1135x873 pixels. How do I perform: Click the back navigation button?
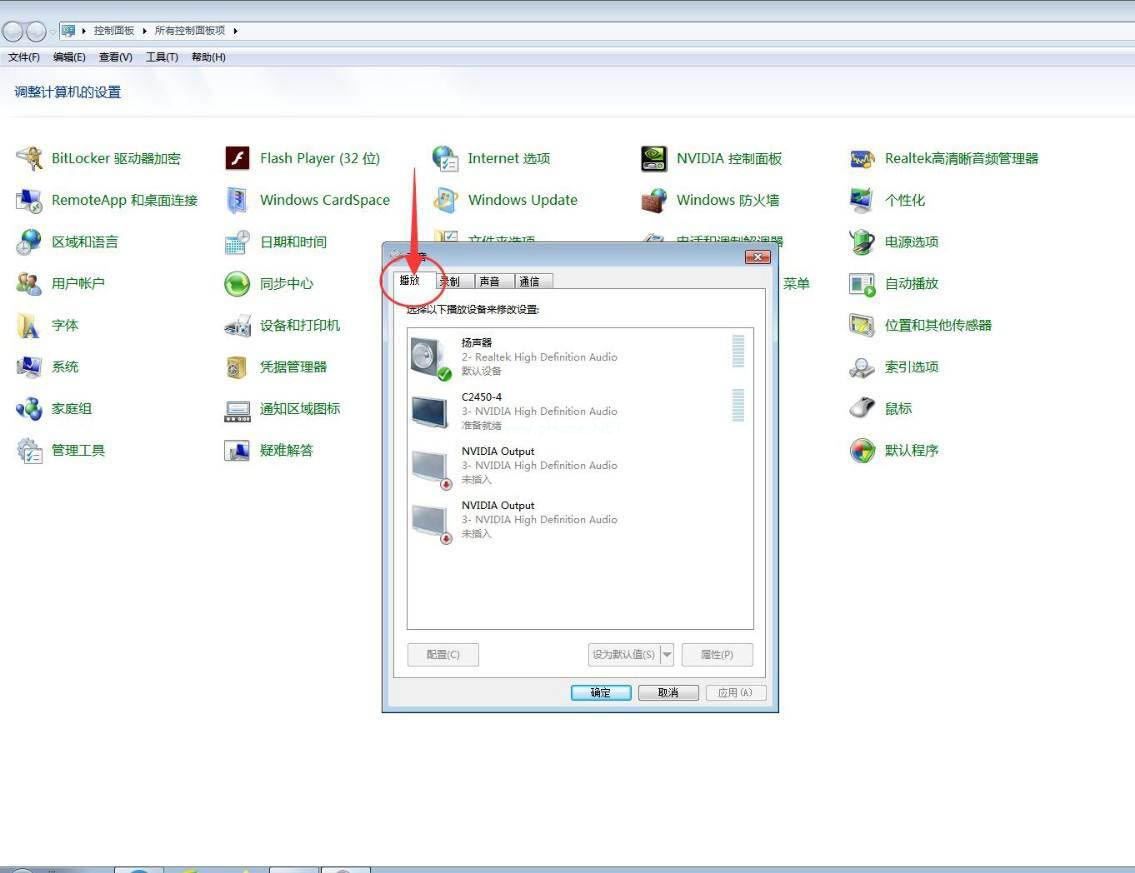point(12,31)
